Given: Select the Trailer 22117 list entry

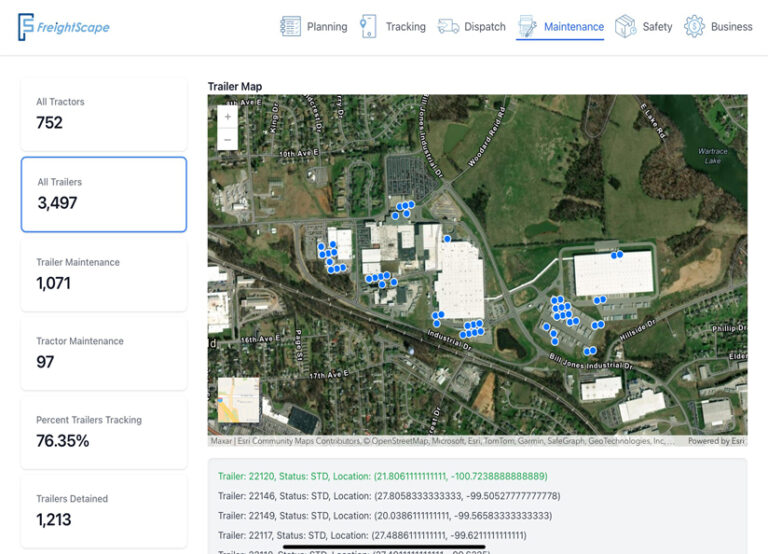Looking at the screenshot, I should [372, 535].
